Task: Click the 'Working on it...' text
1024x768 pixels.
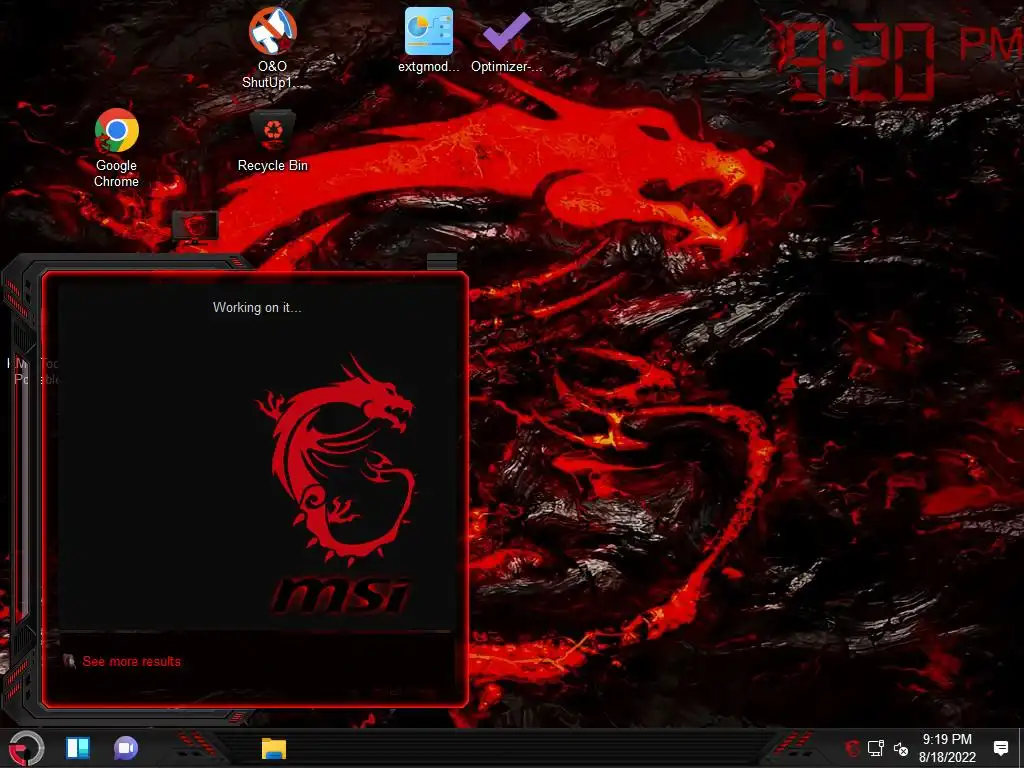Action: pos(257,307)
